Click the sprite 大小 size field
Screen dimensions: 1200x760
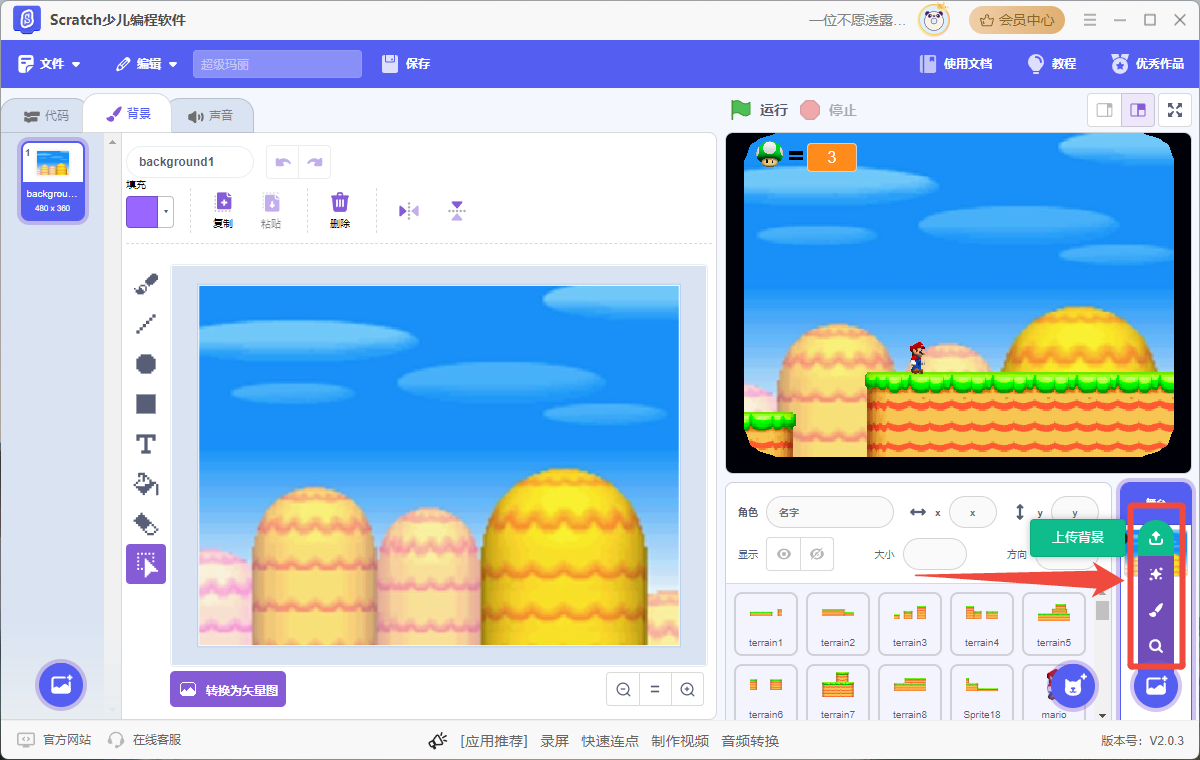[935, 554]
